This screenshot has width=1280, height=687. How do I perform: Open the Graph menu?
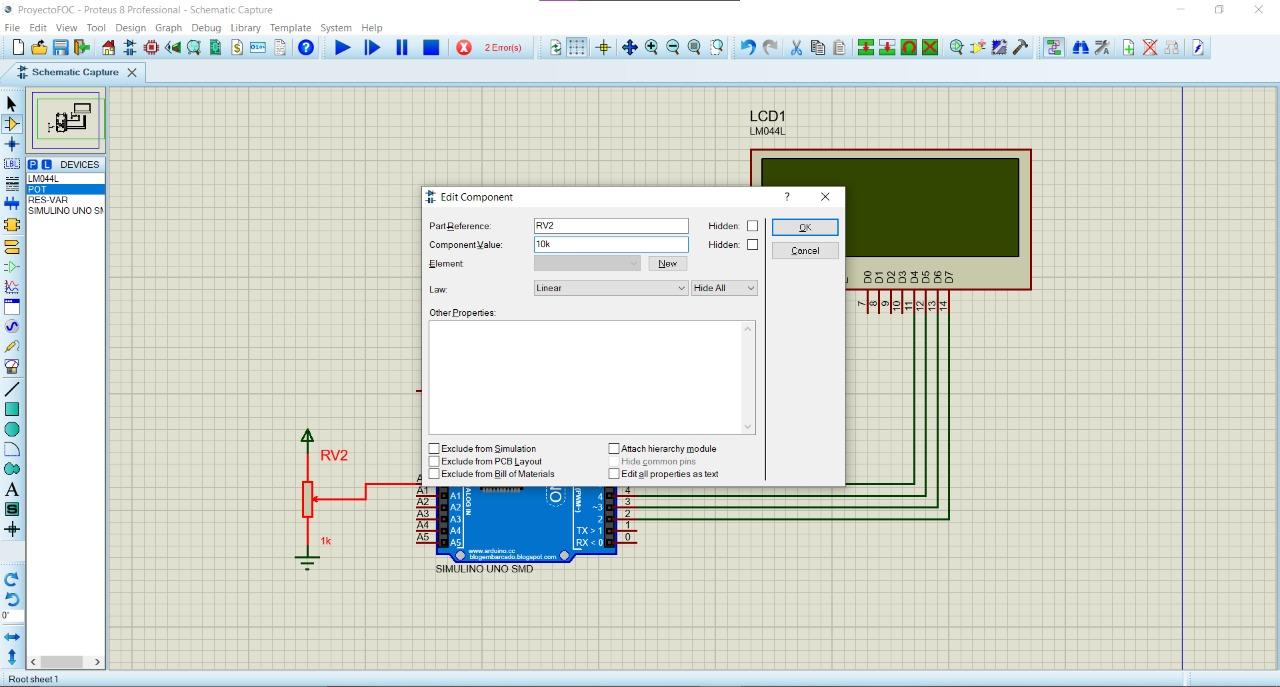click(x=168, y=28)
